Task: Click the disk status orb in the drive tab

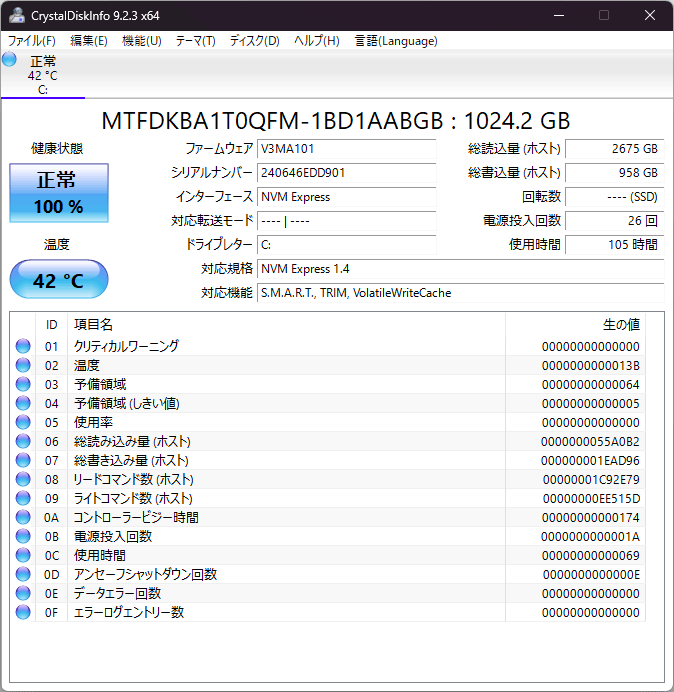Action: (10, 60)
